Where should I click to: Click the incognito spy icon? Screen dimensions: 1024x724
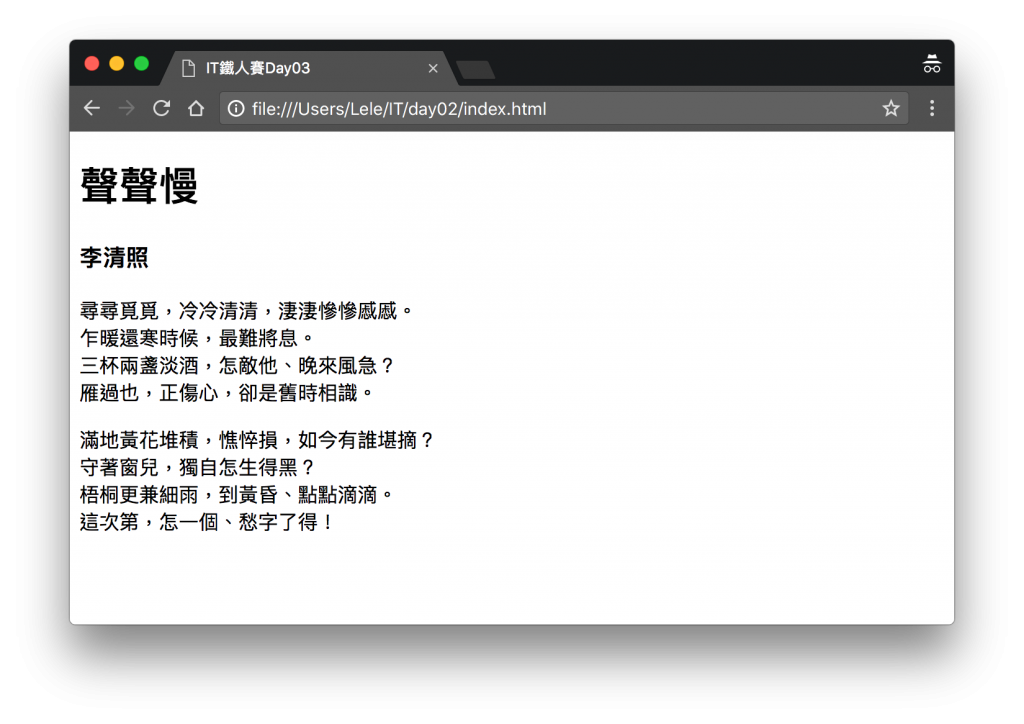pyautogui.click(x=932, y=64)
